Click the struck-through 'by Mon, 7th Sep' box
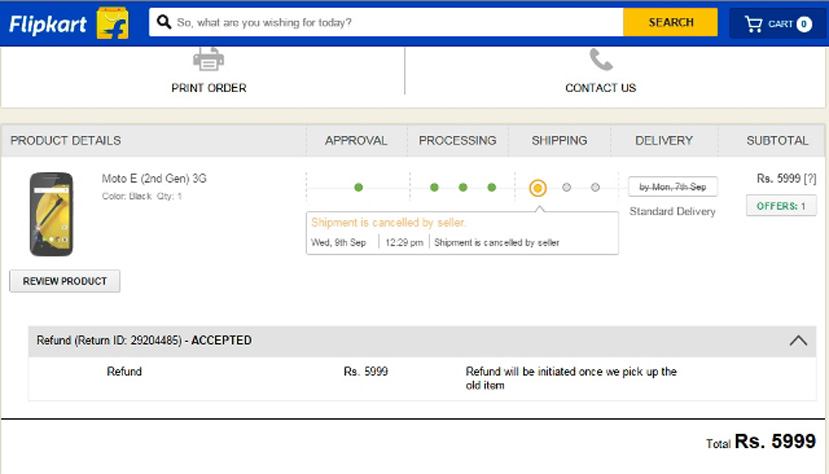829x474 pixels. tap(673, 187)
